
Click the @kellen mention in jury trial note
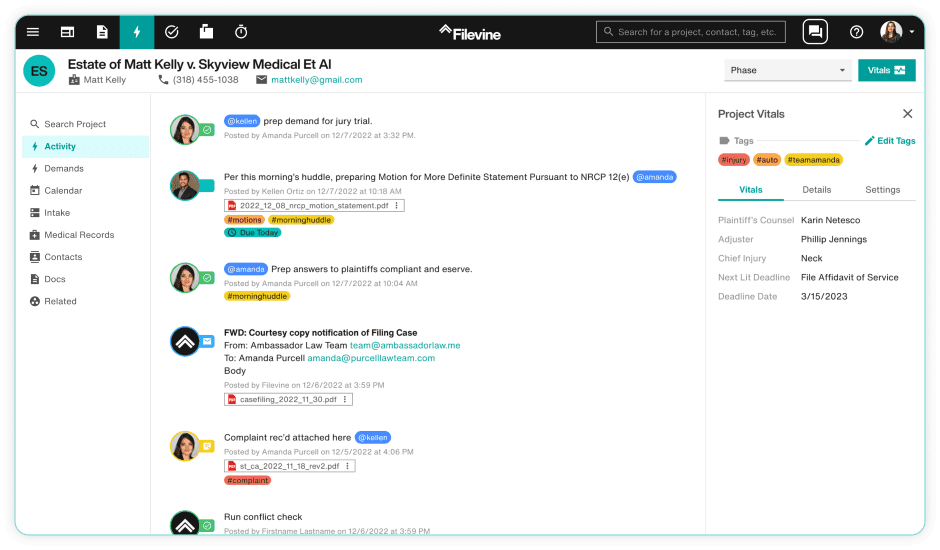pos(242,121)
